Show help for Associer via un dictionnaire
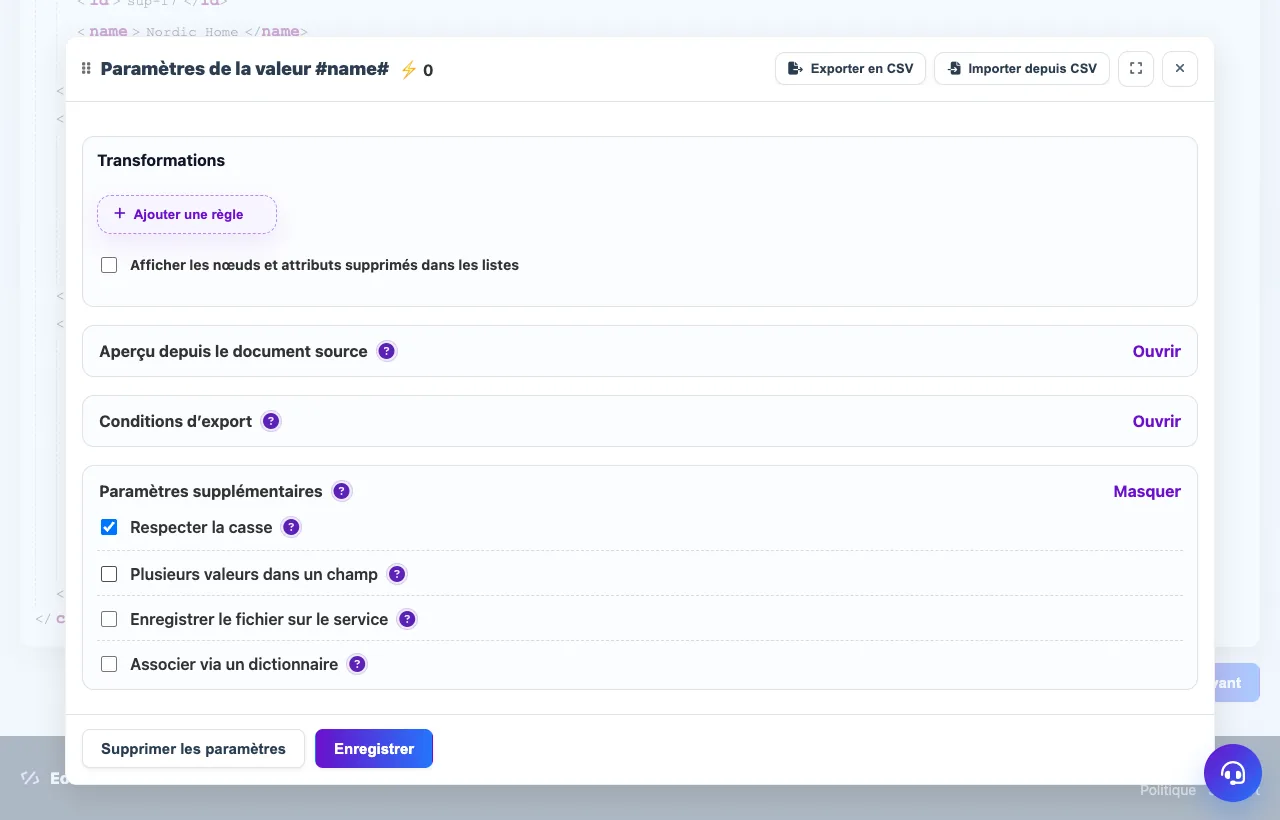This screenshot has height=820, width=1280. click(x=357, y=664)
